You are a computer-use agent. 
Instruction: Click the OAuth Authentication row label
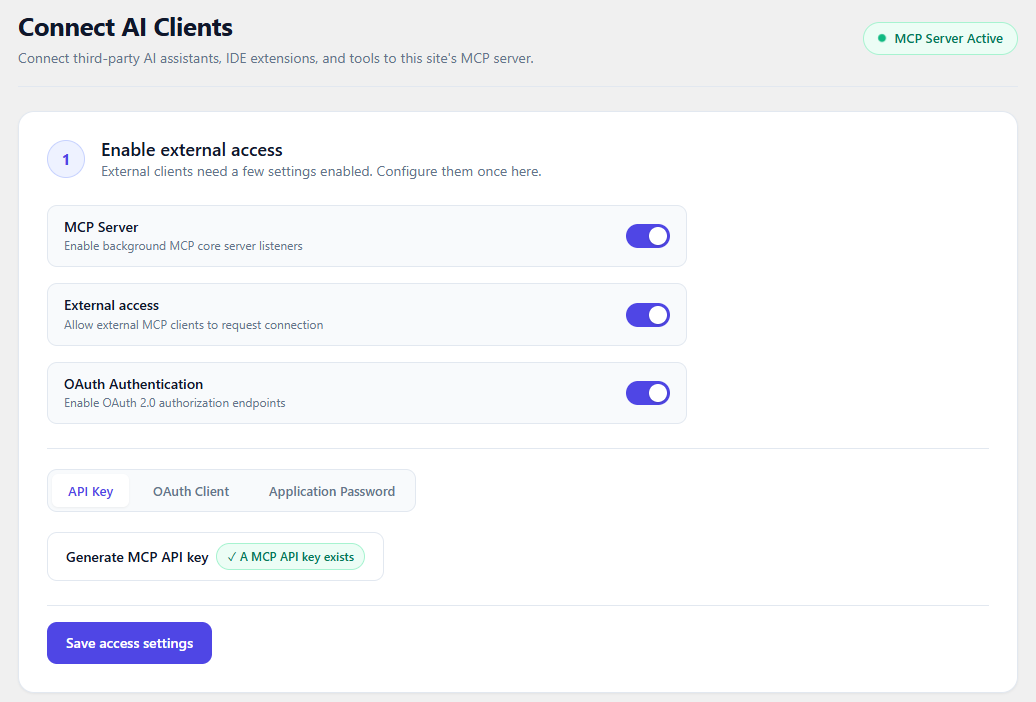133,384
